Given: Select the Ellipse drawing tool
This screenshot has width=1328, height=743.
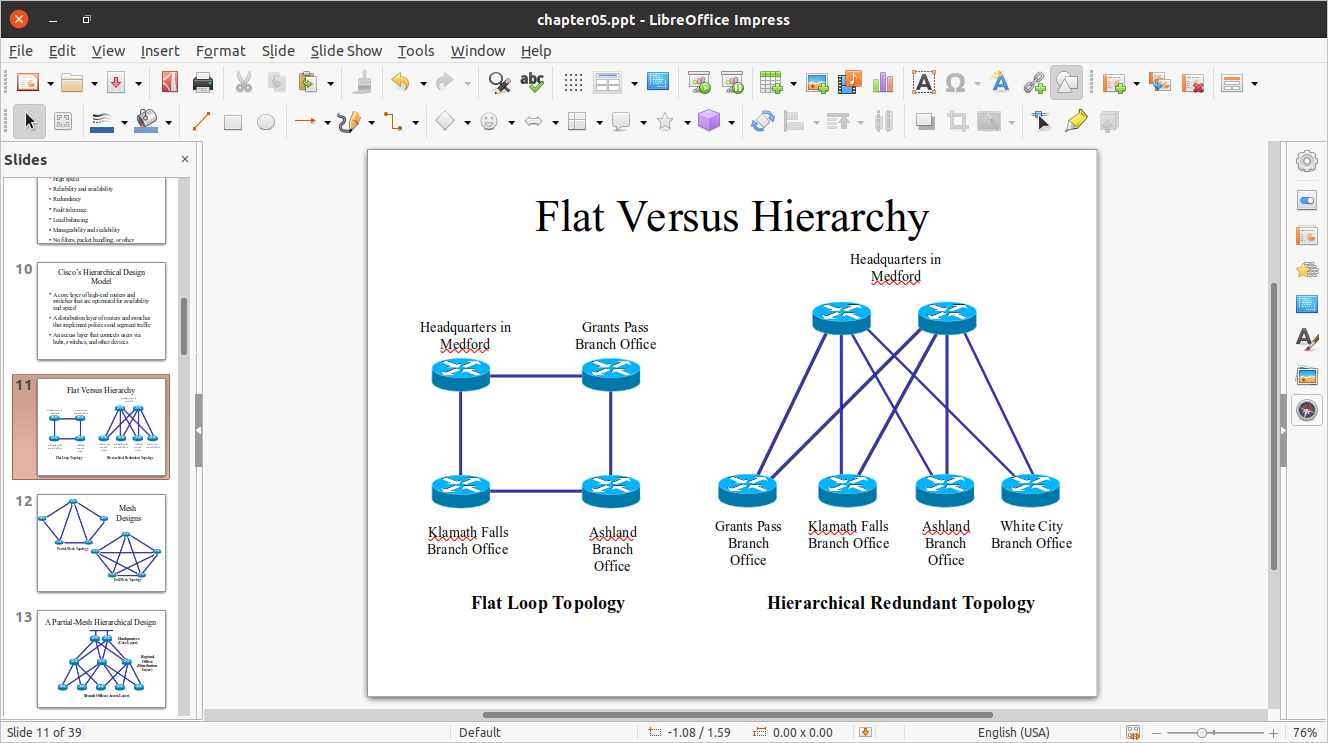Looking at the screenshot, I should (266, 122).
